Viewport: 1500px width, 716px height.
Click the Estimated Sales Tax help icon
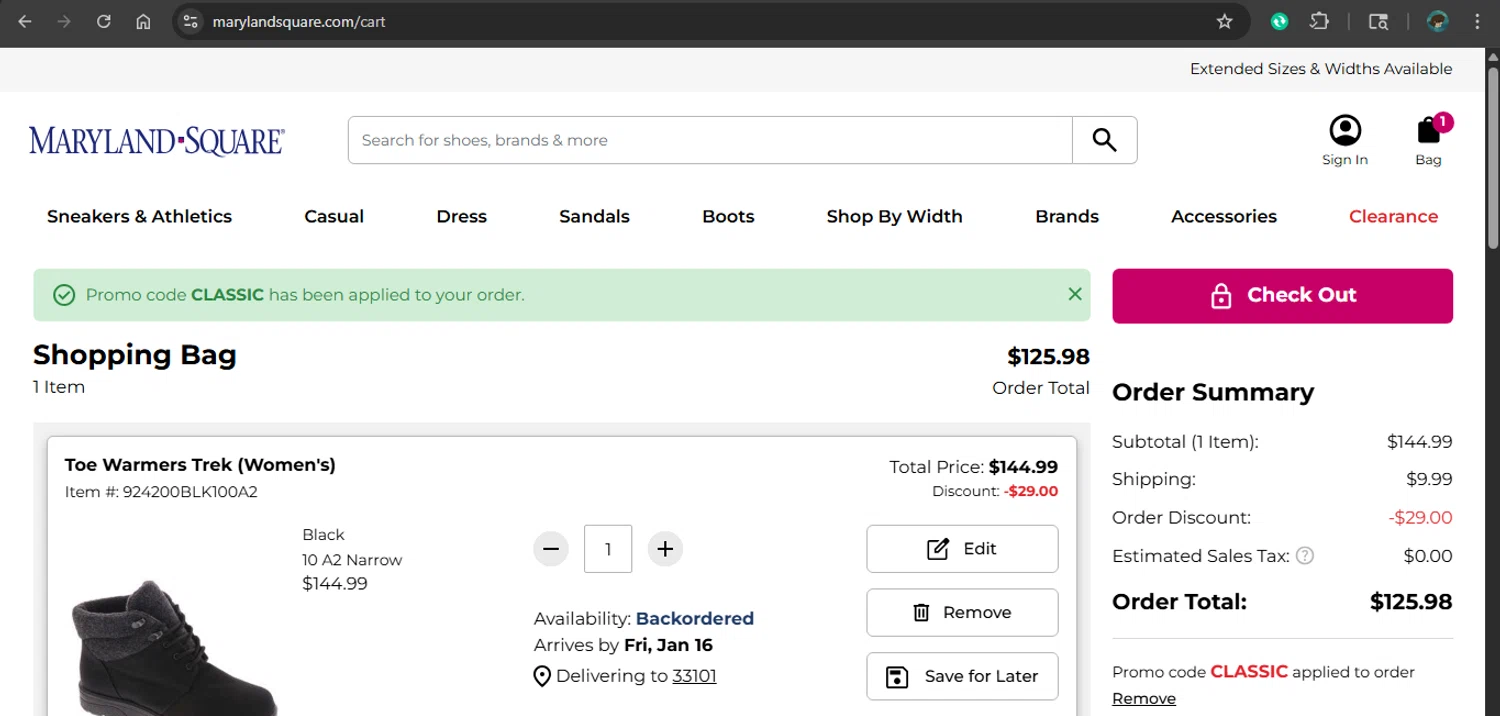1304,556
